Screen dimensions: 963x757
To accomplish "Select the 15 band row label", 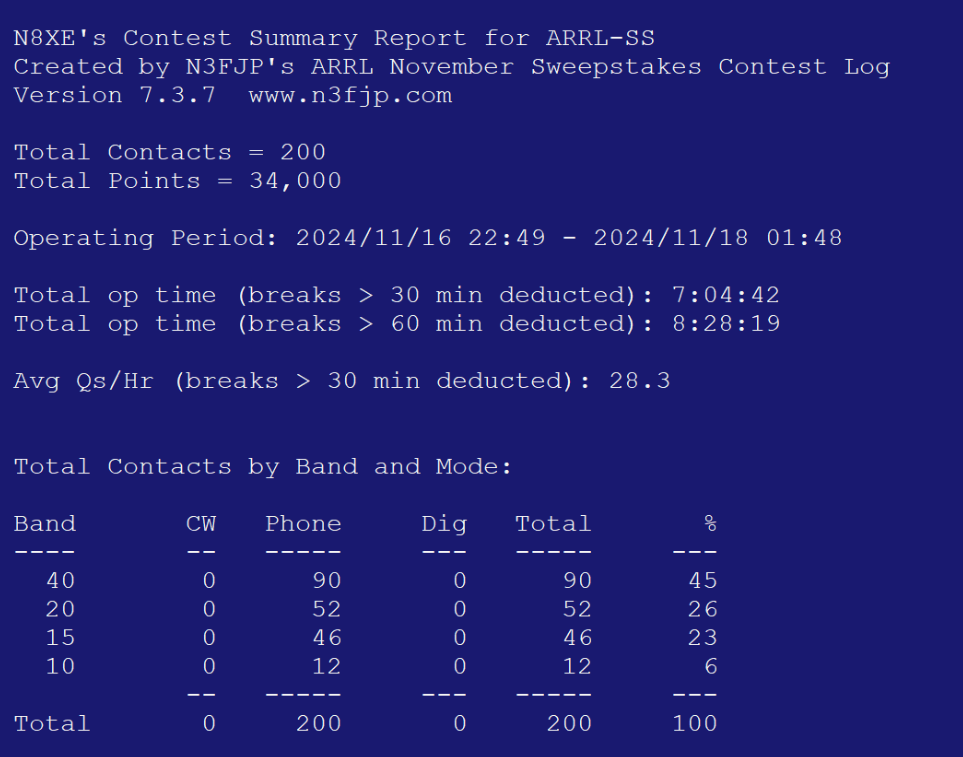I will pos(60,638).
